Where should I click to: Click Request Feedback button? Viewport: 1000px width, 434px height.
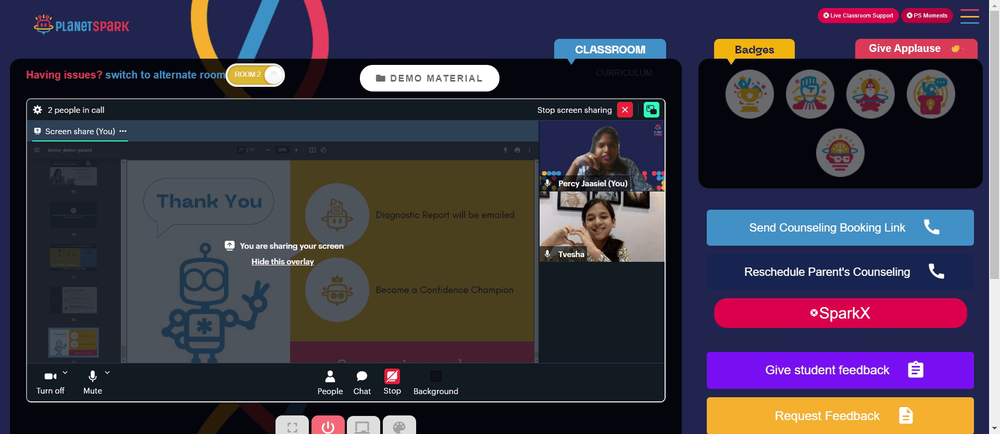tap(840, 416)
